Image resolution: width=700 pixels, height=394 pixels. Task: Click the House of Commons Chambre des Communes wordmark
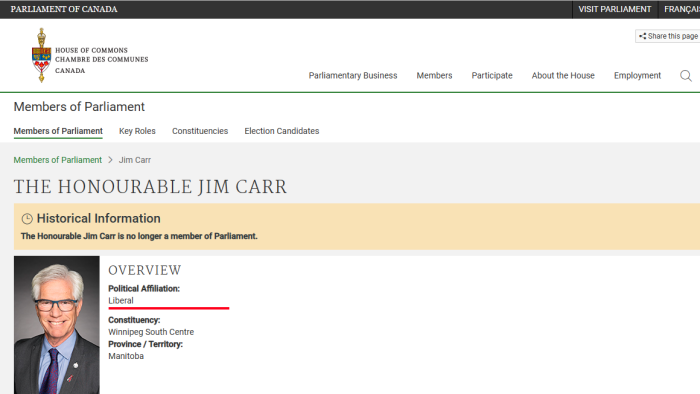(x=101, y=60)
